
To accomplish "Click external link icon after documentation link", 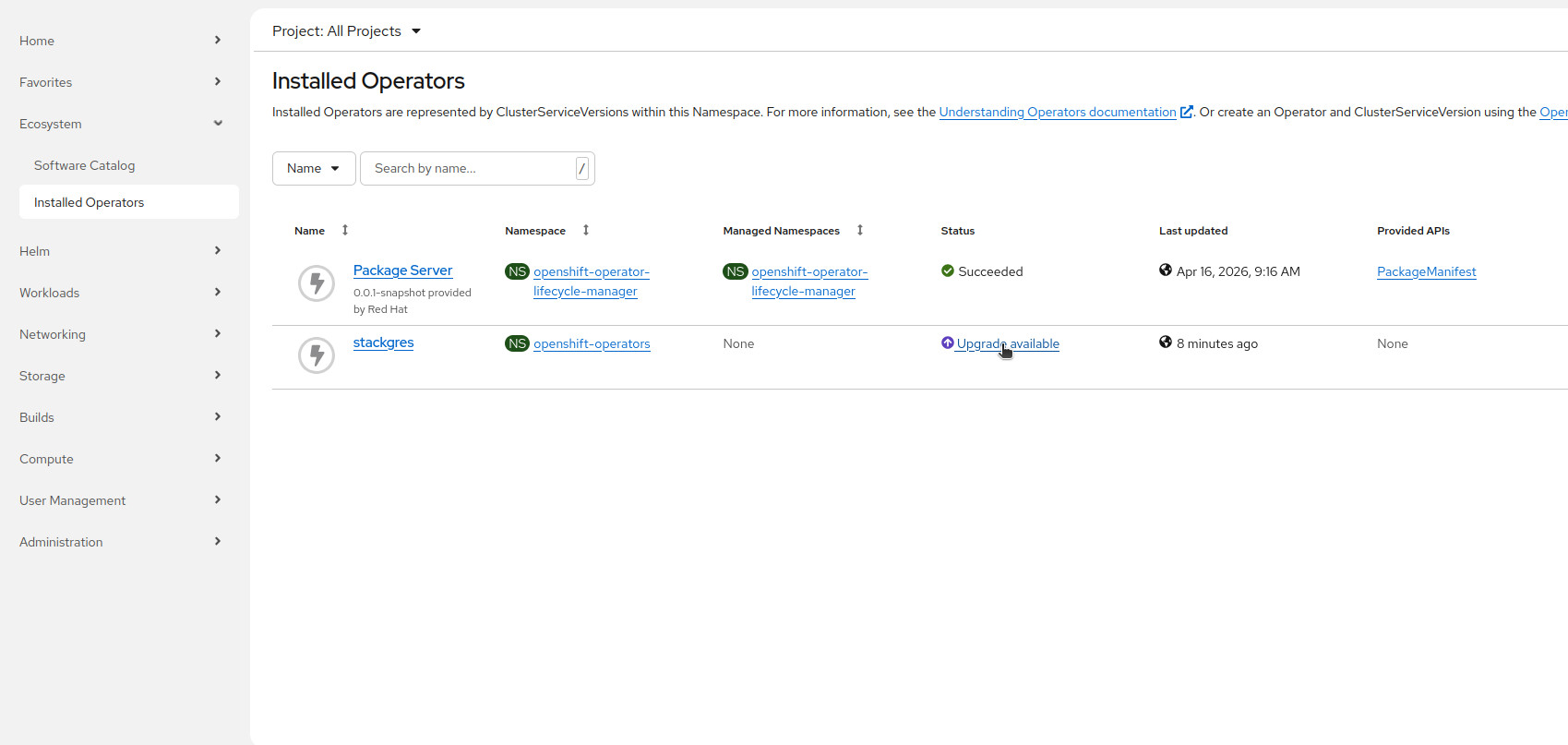I will pyautogui.click(x=1187, y=112).
